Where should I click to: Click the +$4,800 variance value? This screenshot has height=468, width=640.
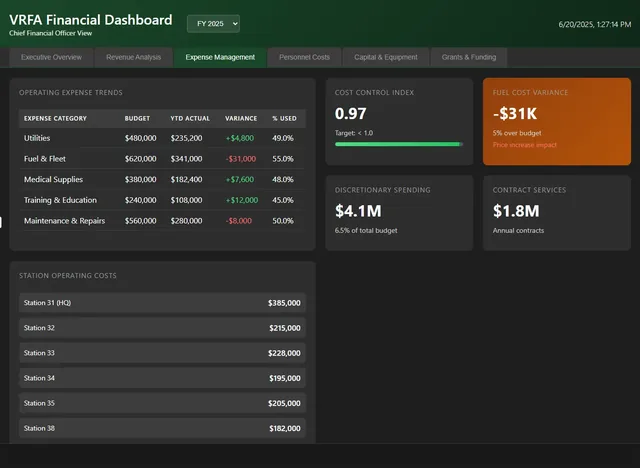click(240, 138)
